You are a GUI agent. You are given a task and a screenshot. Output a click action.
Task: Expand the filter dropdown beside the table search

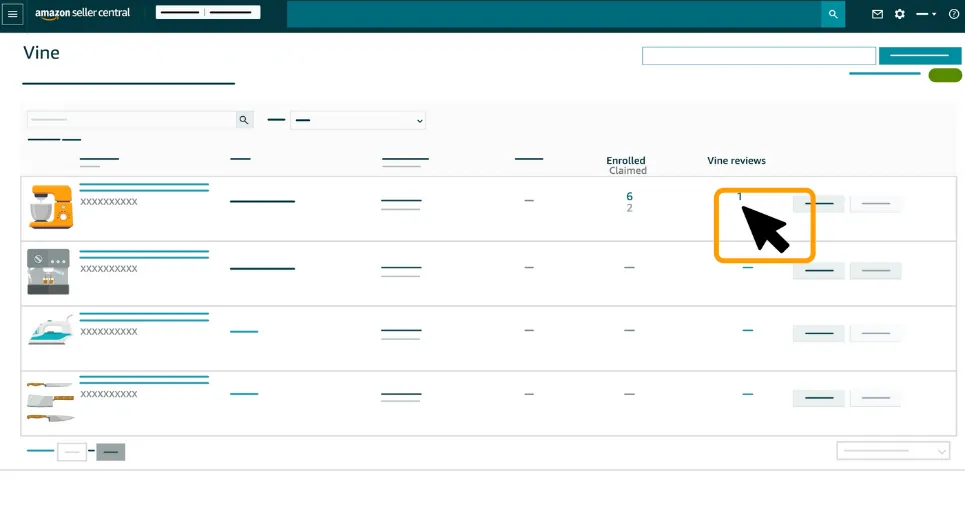(357, 121)
